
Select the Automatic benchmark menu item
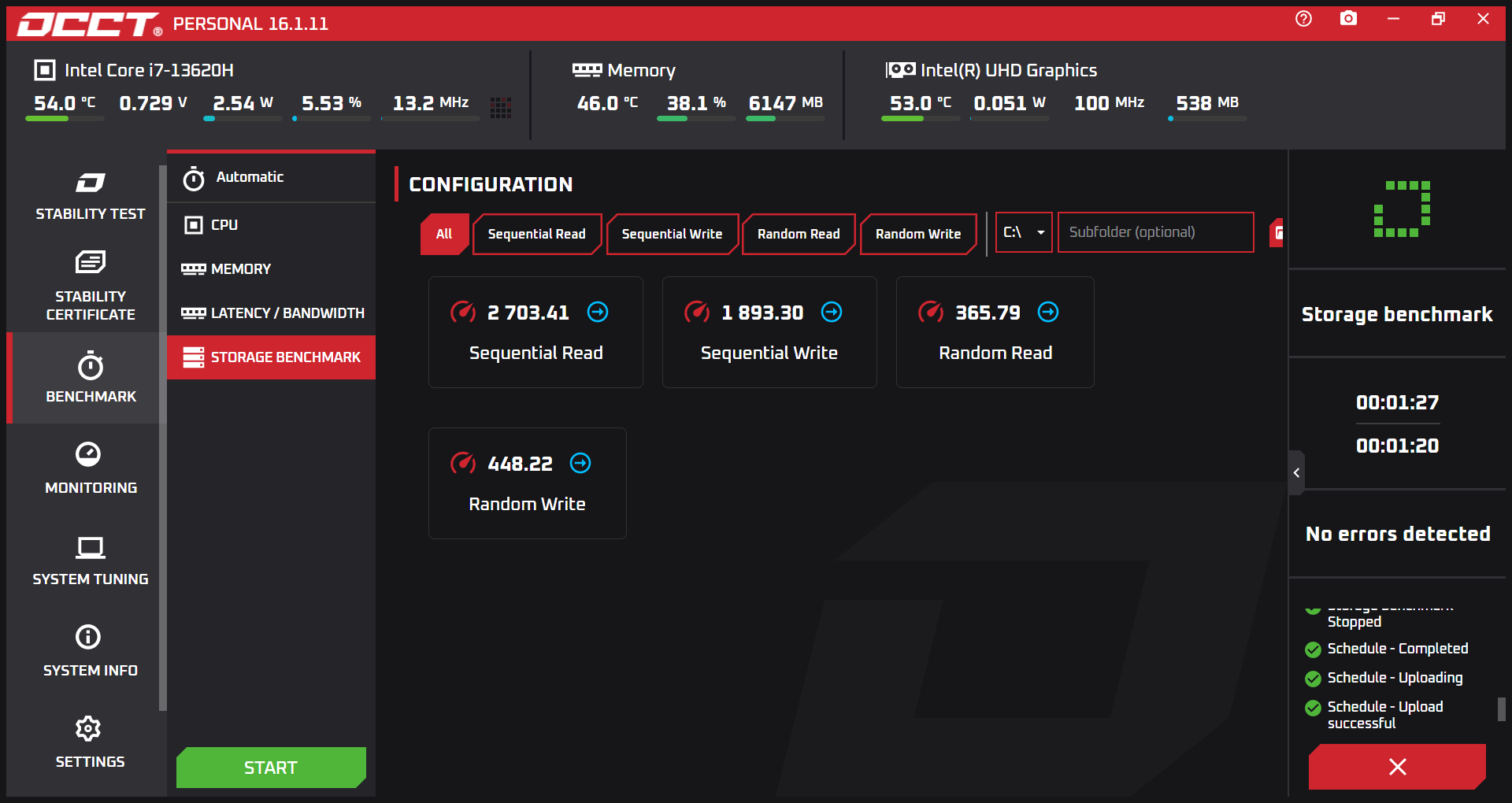pos(271,178)
